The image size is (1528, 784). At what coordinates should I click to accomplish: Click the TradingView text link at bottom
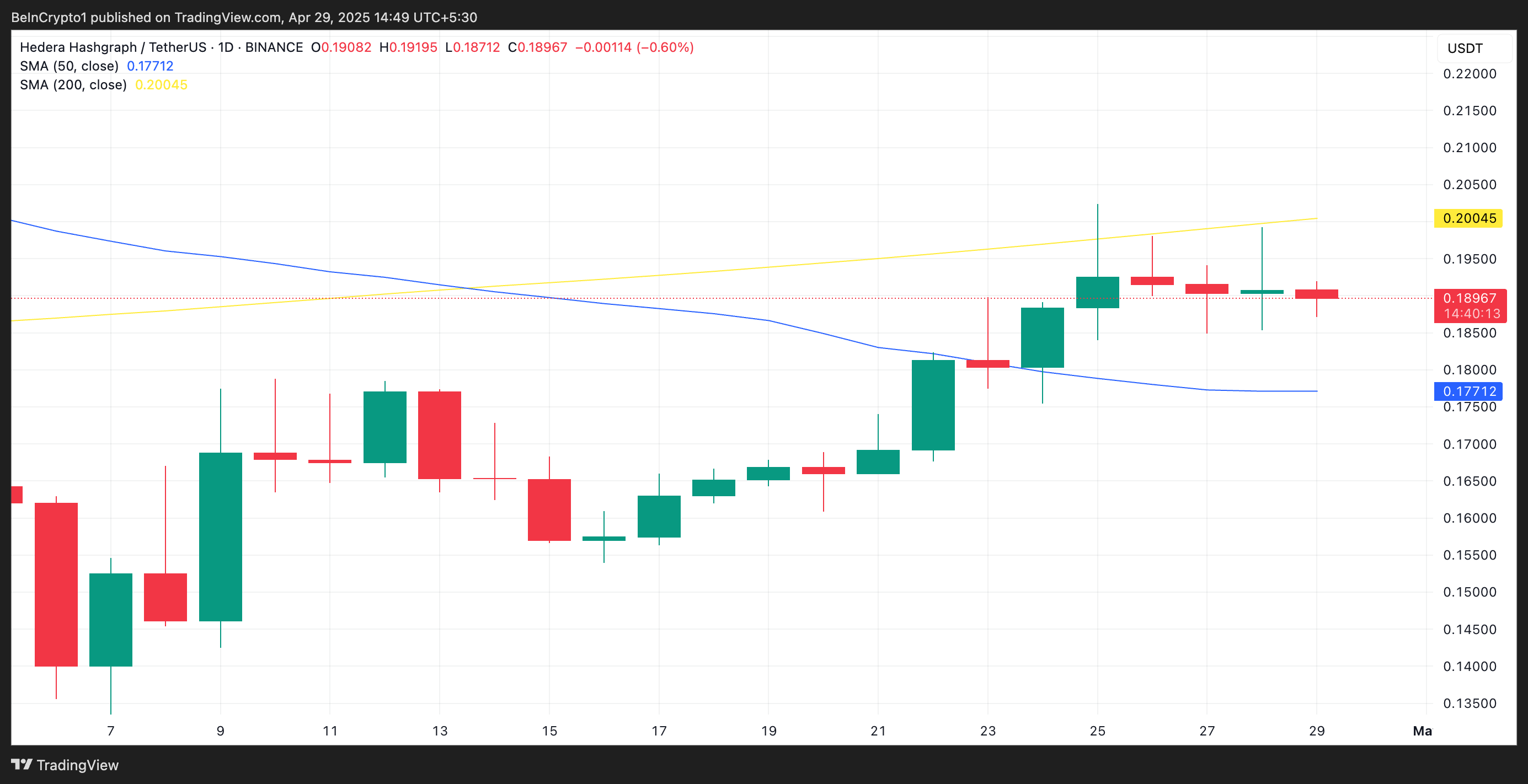pyautogui.click(x=78, y=765)
